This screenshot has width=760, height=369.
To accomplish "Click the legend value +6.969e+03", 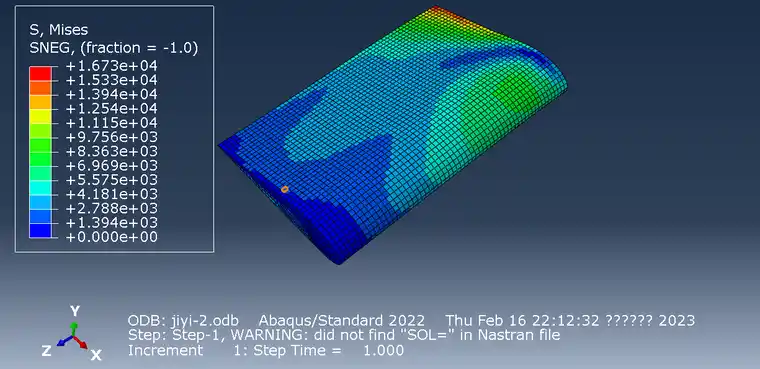I will [x=111, y=165].
